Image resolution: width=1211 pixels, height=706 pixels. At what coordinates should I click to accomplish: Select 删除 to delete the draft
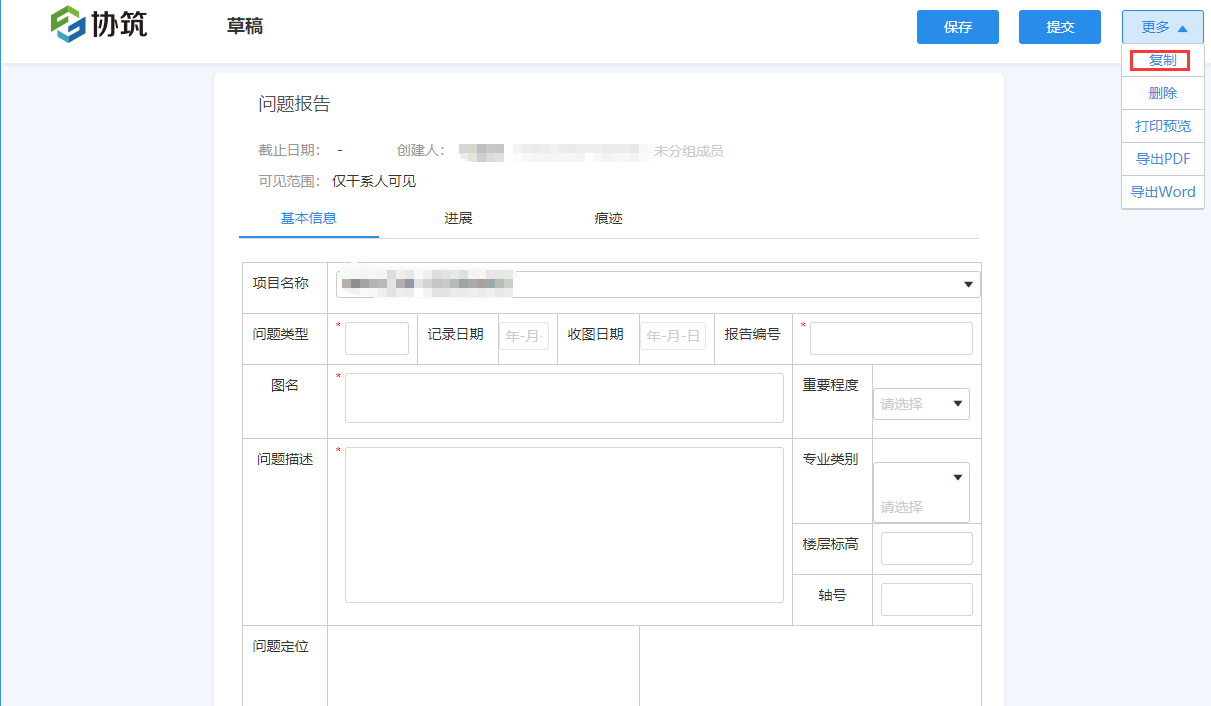(1162, 92)
